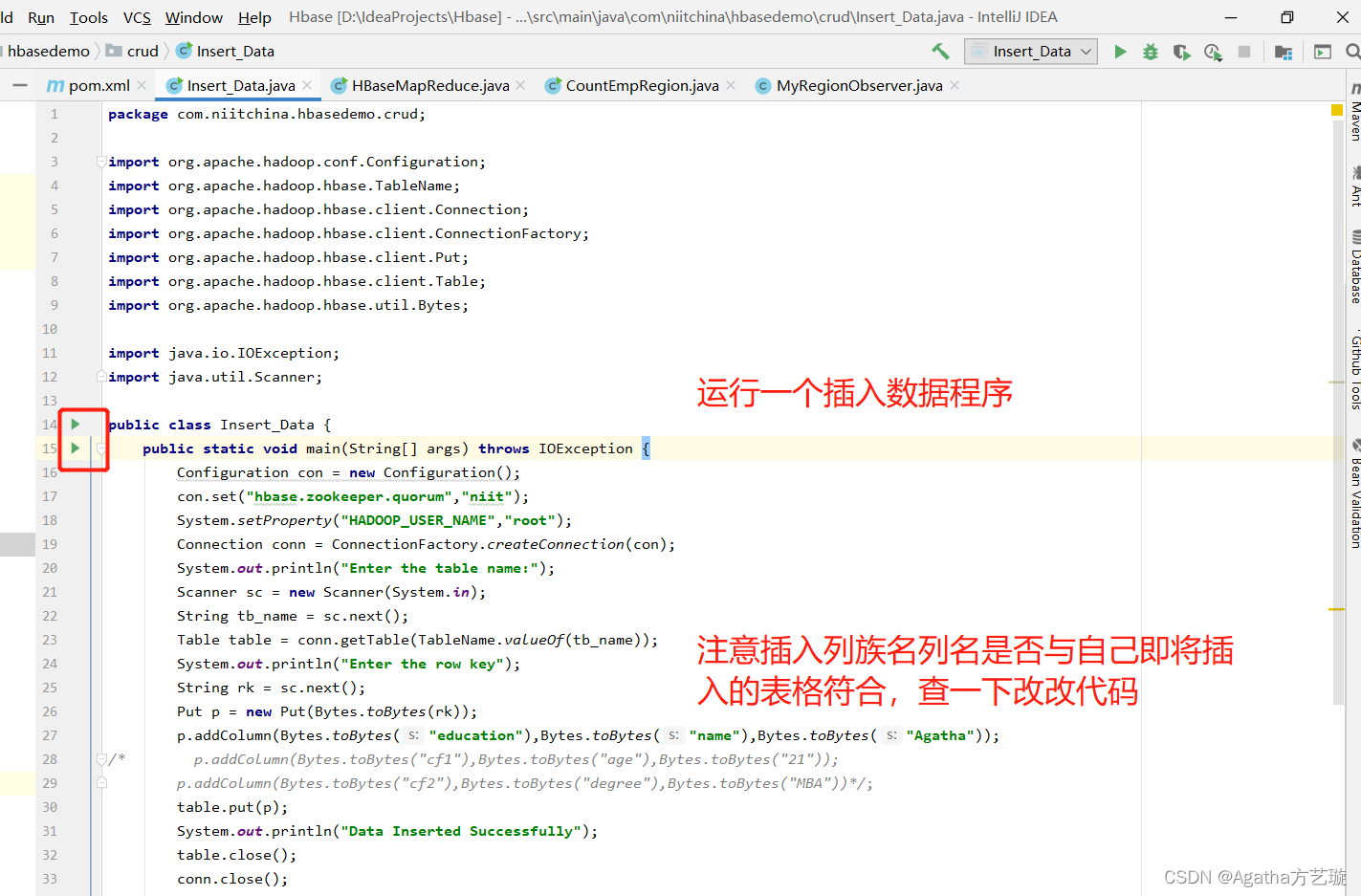
Task: Click the "Enter the row key" string
Action: pos(422,664)
